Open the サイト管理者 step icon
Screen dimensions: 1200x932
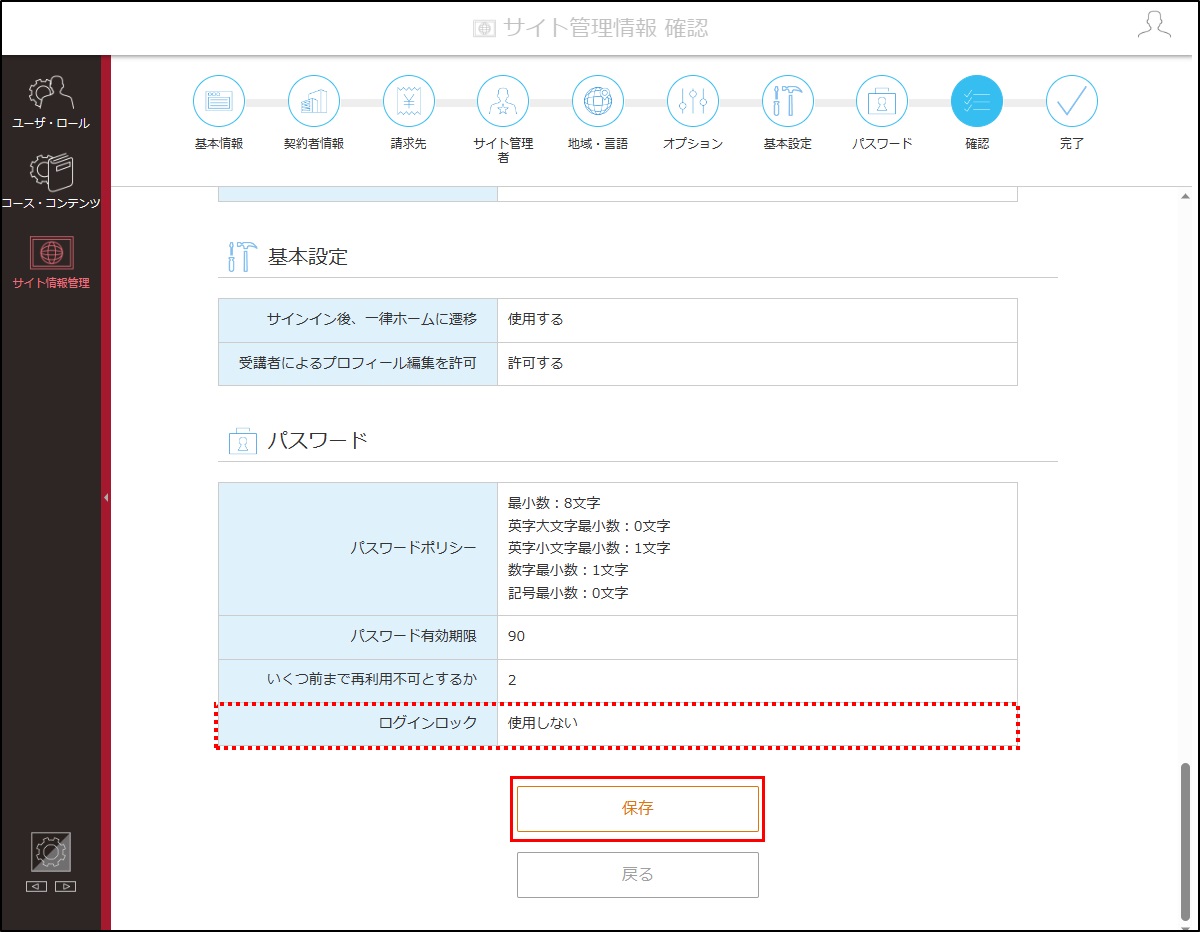pos(503,101)
